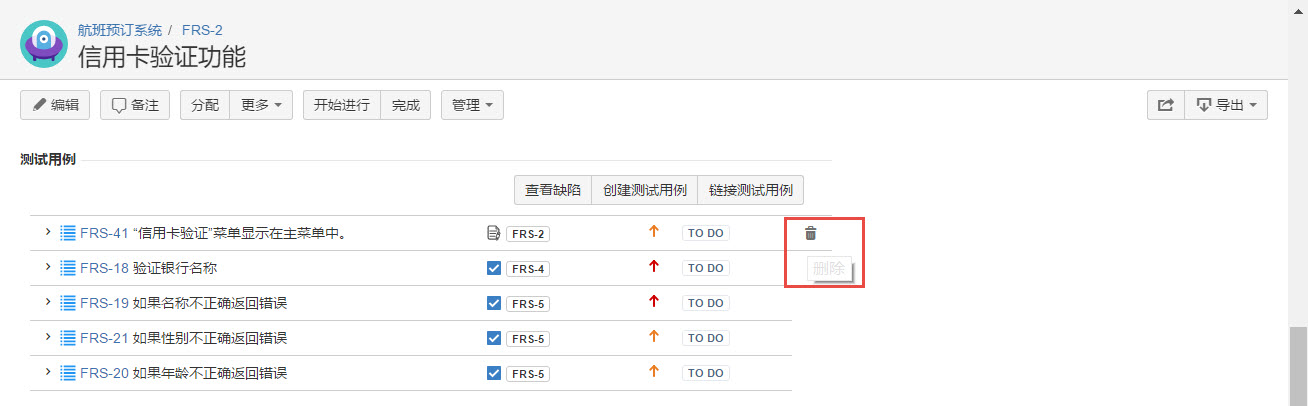Image resolution: width=1308 pixels, height=406 pixels.
Task: Open the 航班预订系统 breadcrumb link
Action: click(120, 30)
